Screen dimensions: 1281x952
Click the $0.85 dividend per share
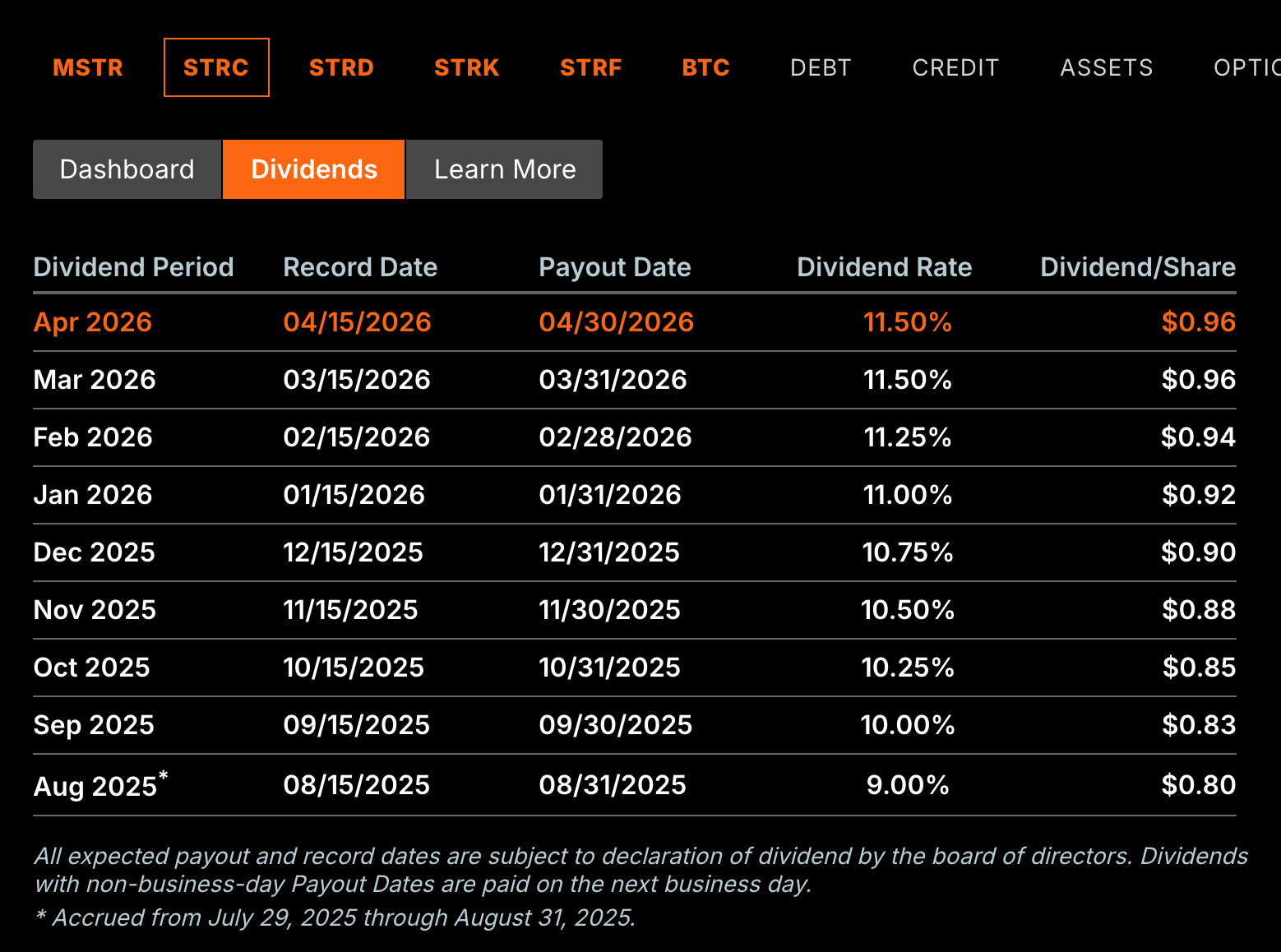(x=1199, y=668)
